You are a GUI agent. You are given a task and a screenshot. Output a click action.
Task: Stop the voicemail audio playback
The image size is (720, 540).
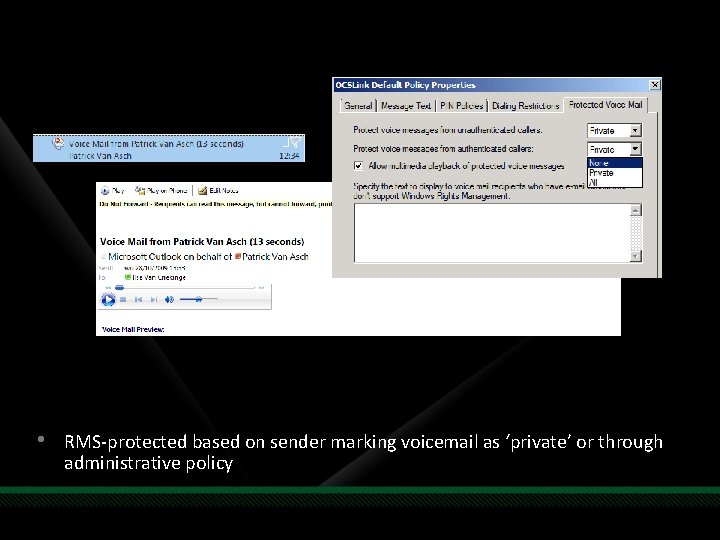pos(123,300)
